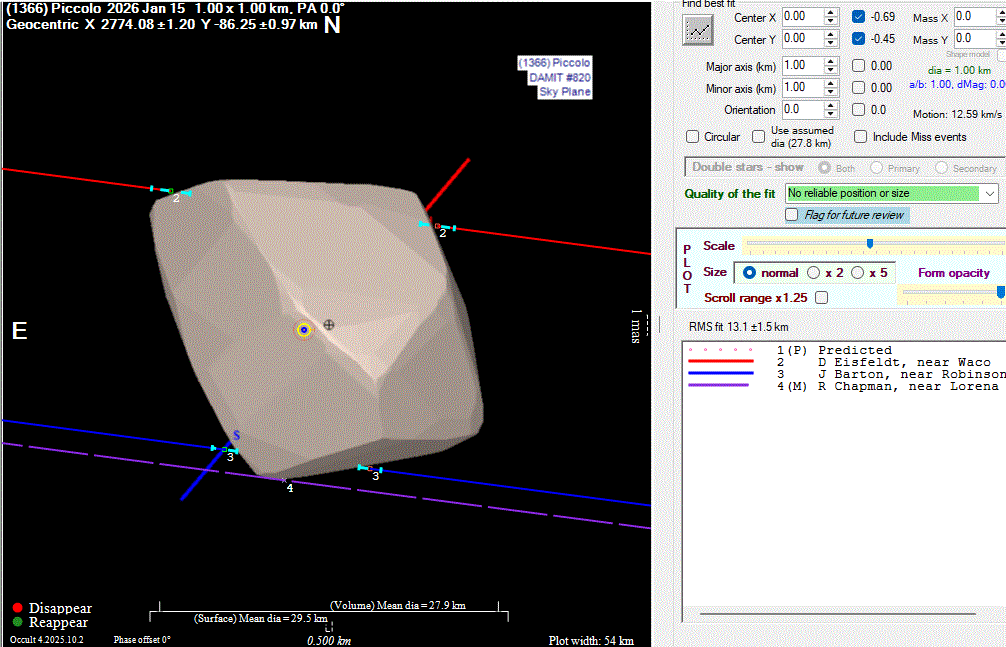
Task: Check Include Miss events option
Action: click(x=861, y=137)
